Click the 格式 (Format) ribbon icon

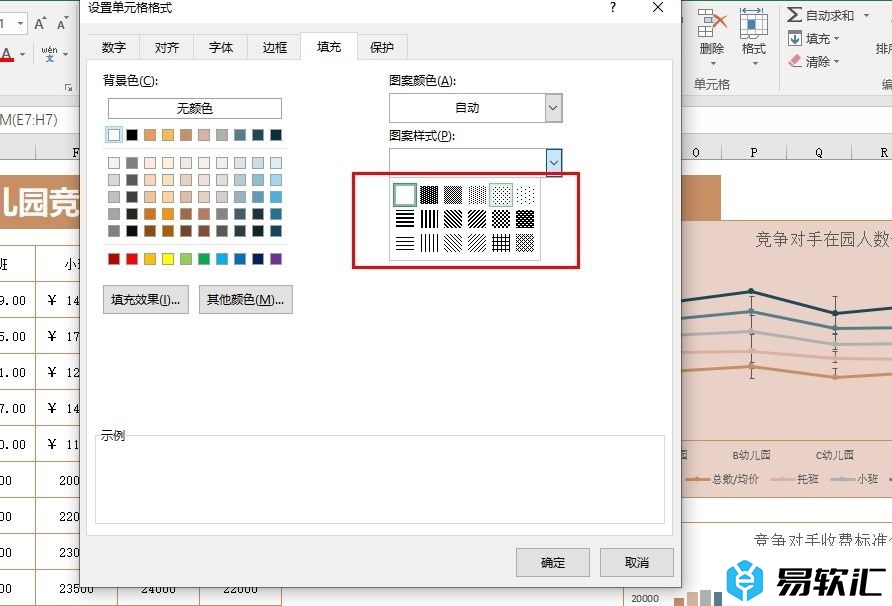(754, 23)
